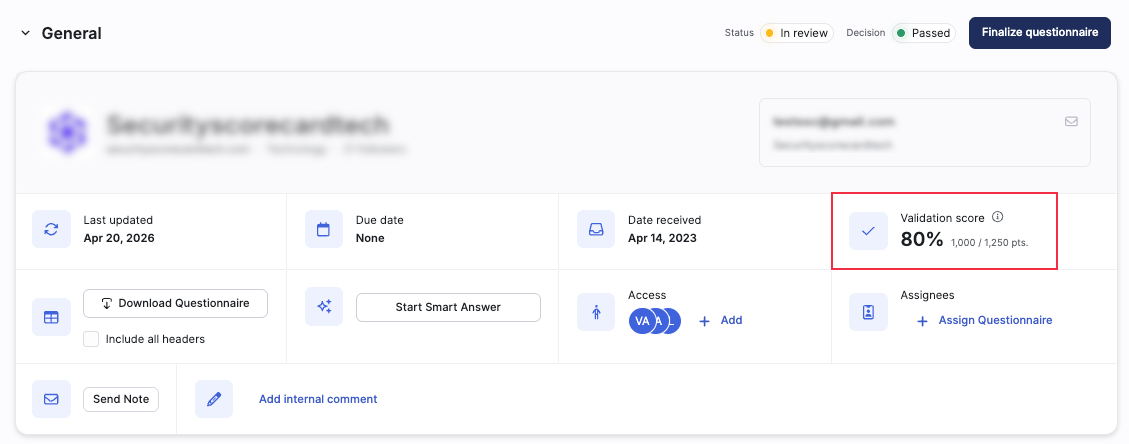Click the internal comment pencil icon

click(214, 399)
